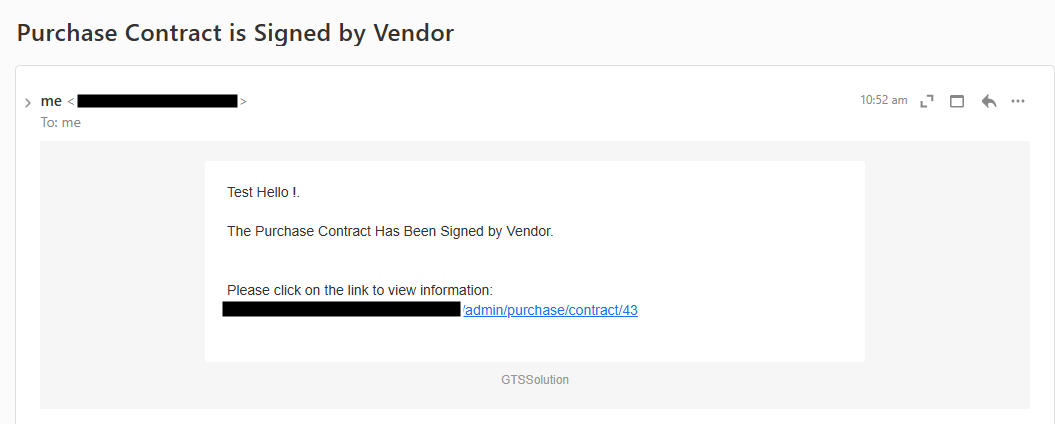Viewport: 1055px width, 424px height.
Task: Click the GTSSolution footer text
Action: [x=535, y=380]
